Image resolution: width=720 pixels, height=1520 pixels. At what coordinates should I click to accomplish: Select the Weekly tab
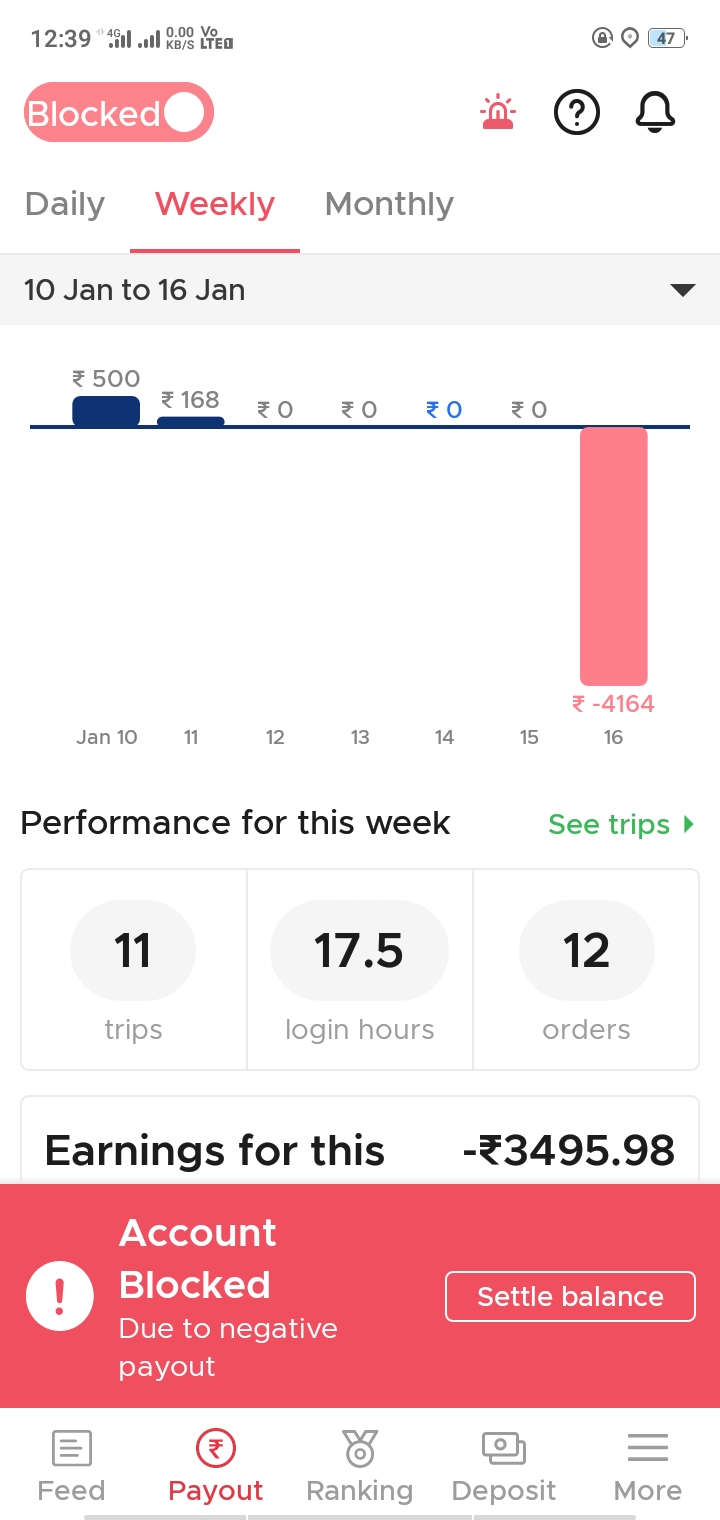pyautogui.click(x=215, y=204)
